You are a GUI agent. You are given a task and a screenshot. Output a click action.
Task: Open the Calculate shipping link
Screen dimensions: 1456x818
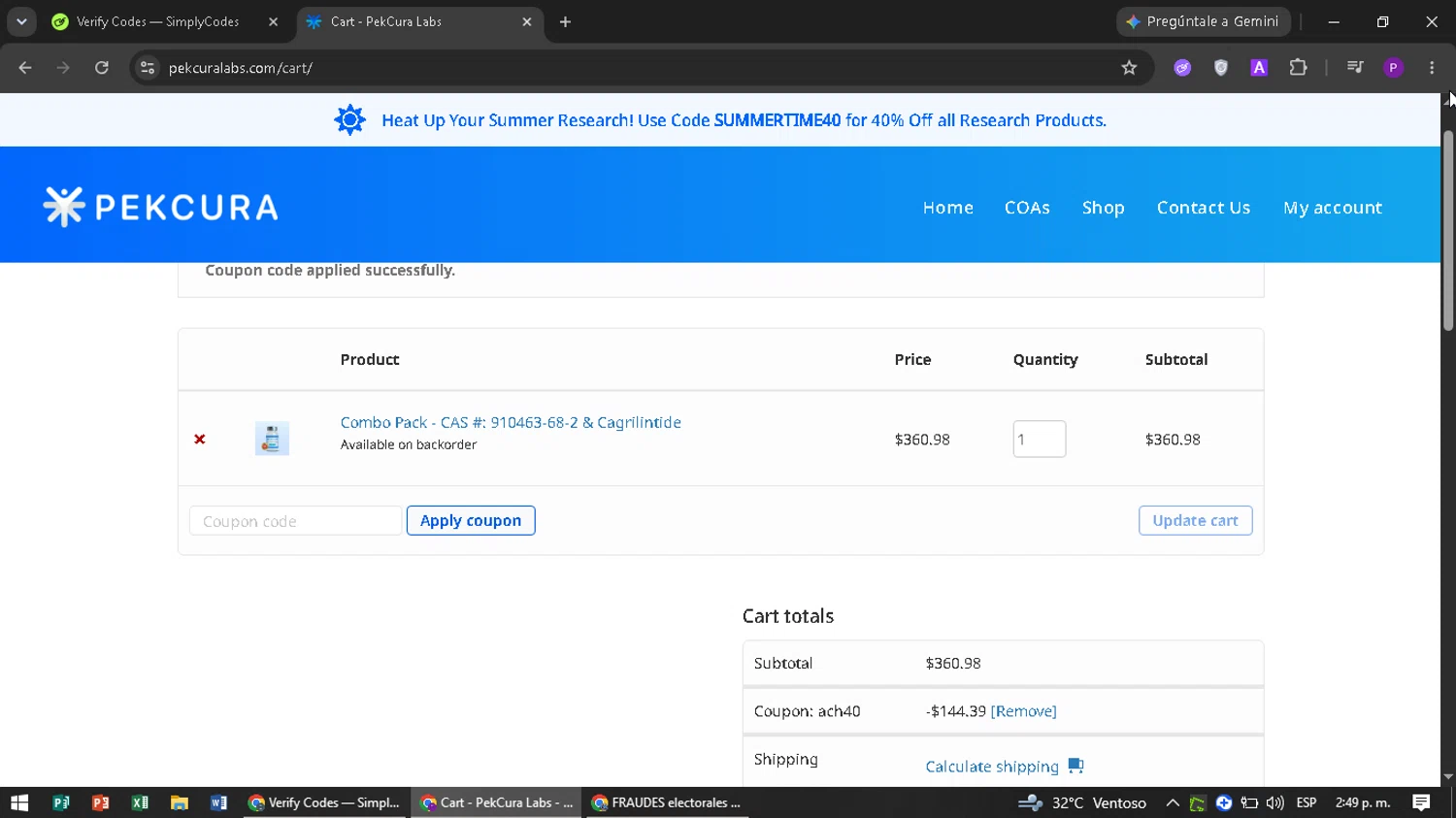[x=992, y=767]
